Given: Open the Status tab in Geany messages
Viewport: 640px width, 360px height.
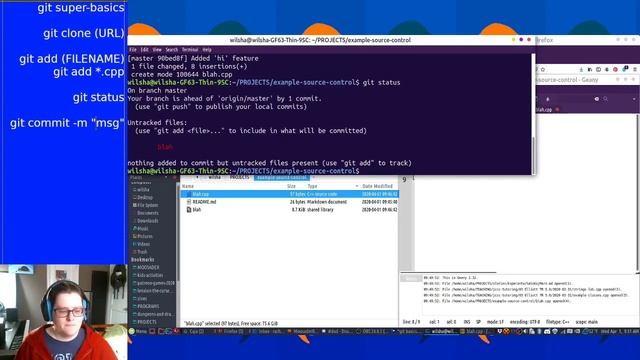Looking at the screenshot, I should tap(411, 278).
